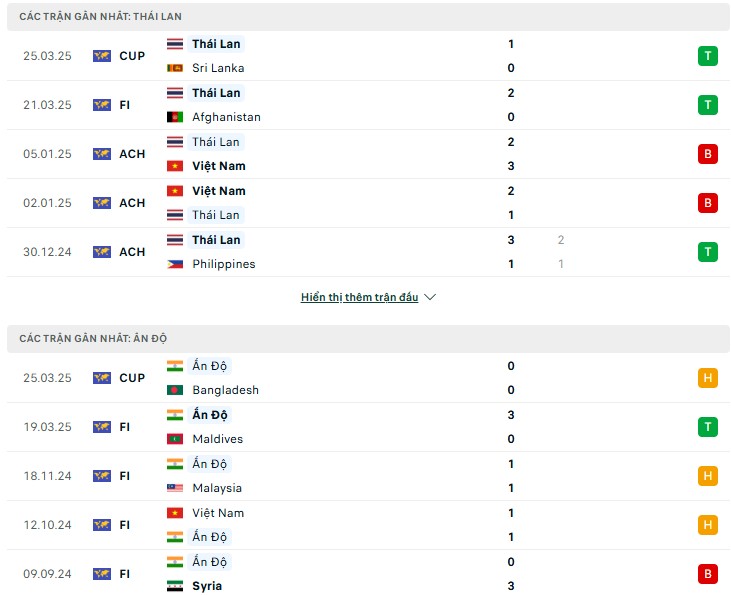Click the orange H badge for Ấn Độ vs Bangladesh
This screenshot has width=731, height=595.
click(707, 378)
